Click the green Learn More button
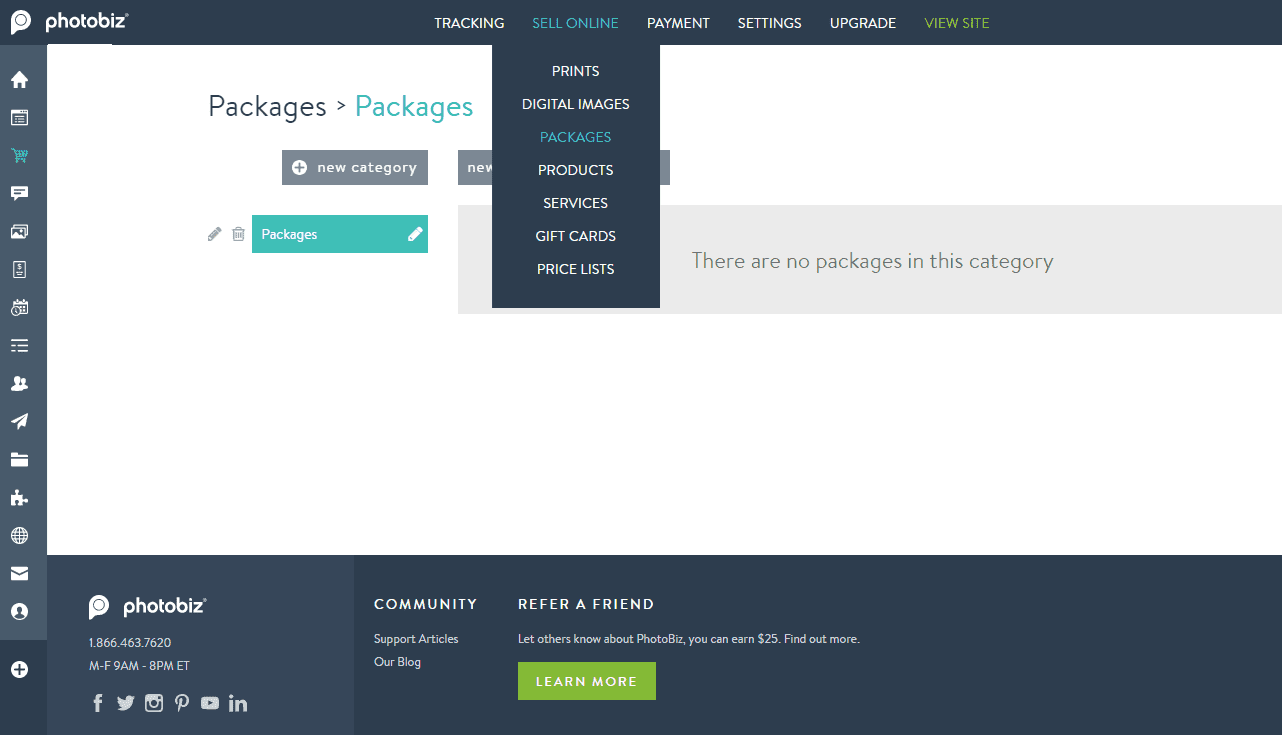 tap(586, 681)
